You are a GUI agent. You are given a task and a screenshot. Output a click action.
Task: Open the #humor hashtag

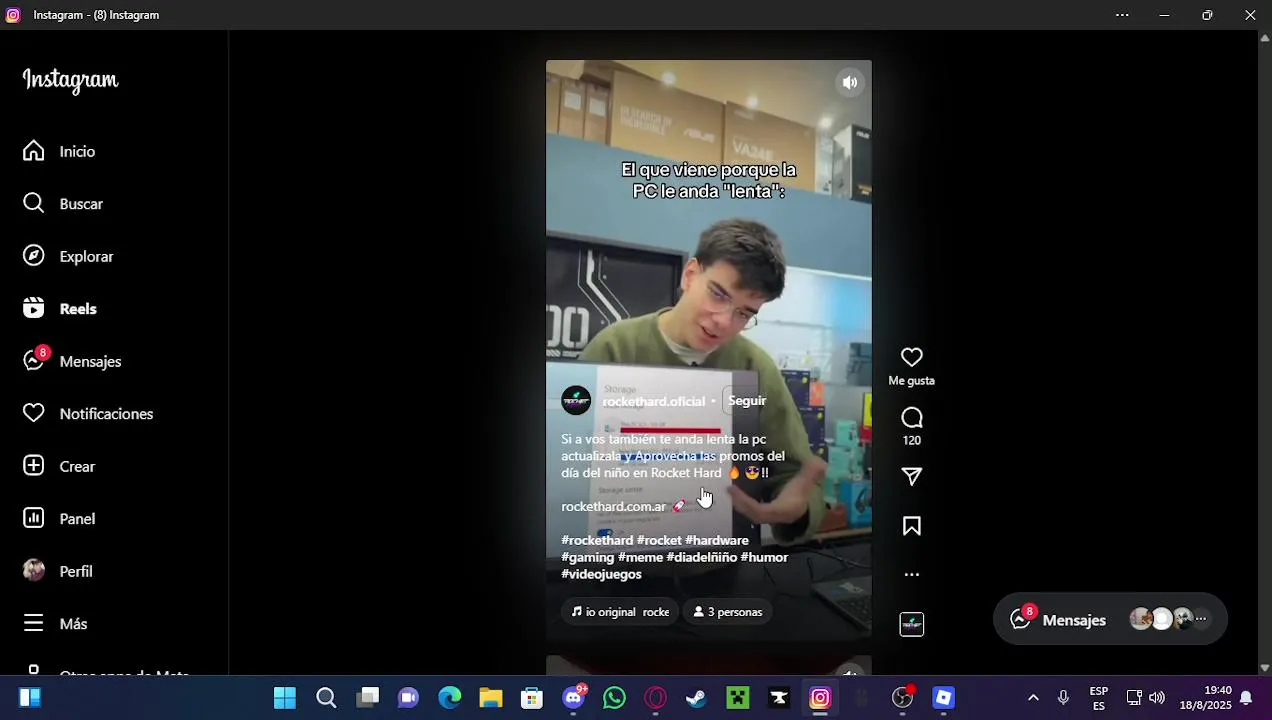764,557
